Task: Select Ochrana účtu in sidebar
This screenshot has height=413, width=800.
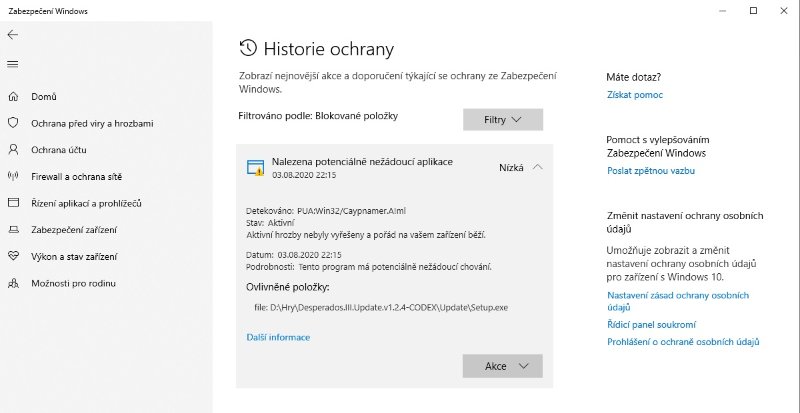Action: coord(59,150)
